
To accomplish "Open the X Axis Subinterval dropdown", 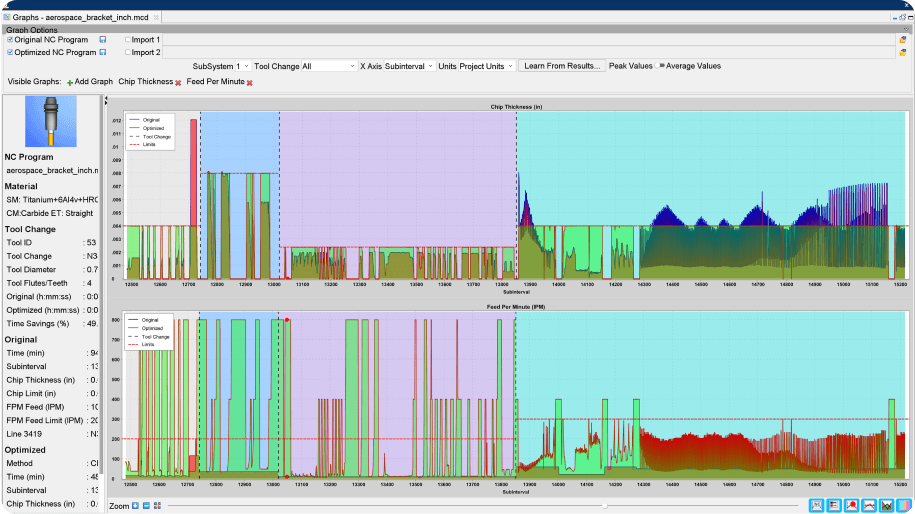I will tap(408, 66).
